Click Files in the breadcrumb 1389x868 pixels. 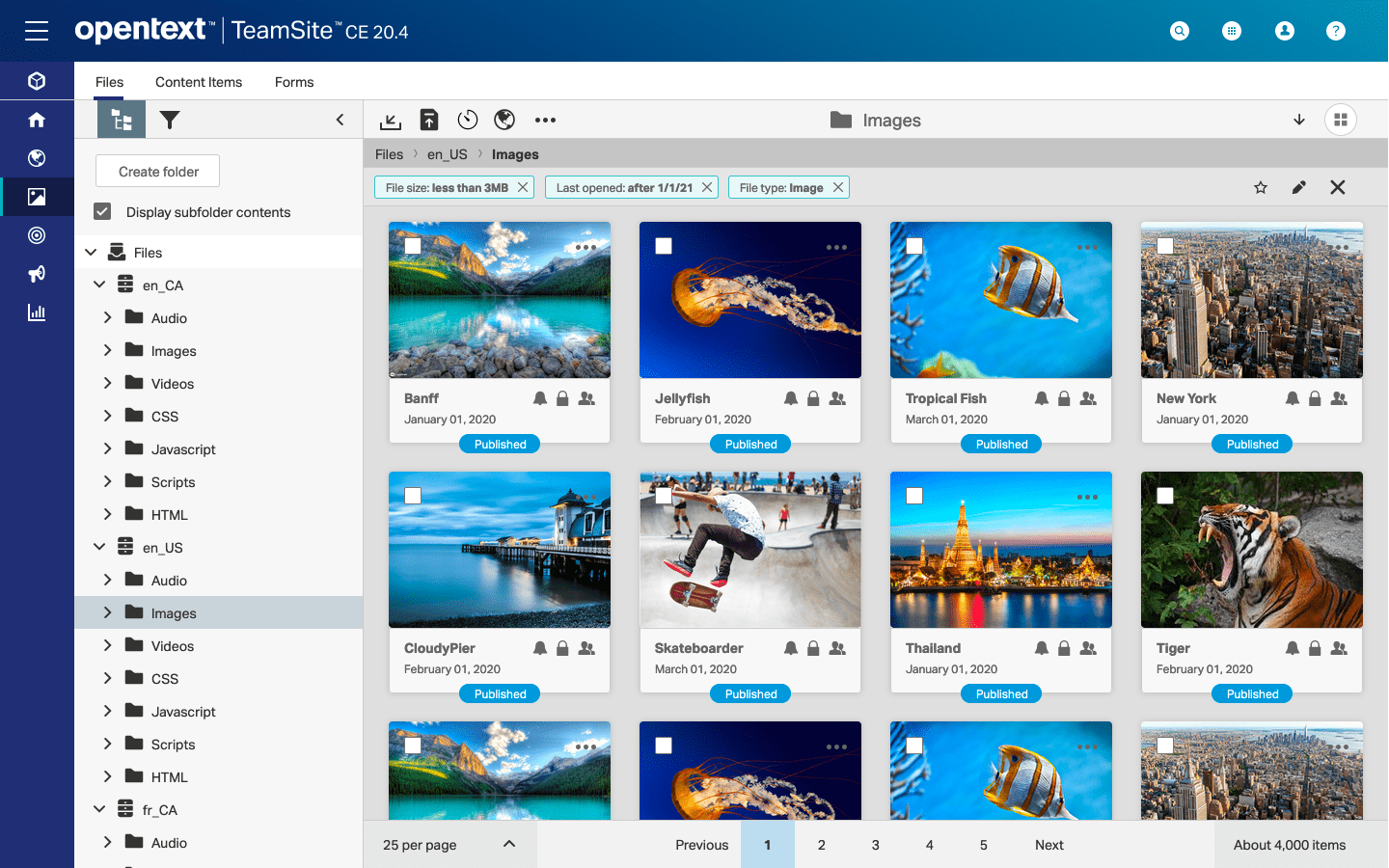390,154
